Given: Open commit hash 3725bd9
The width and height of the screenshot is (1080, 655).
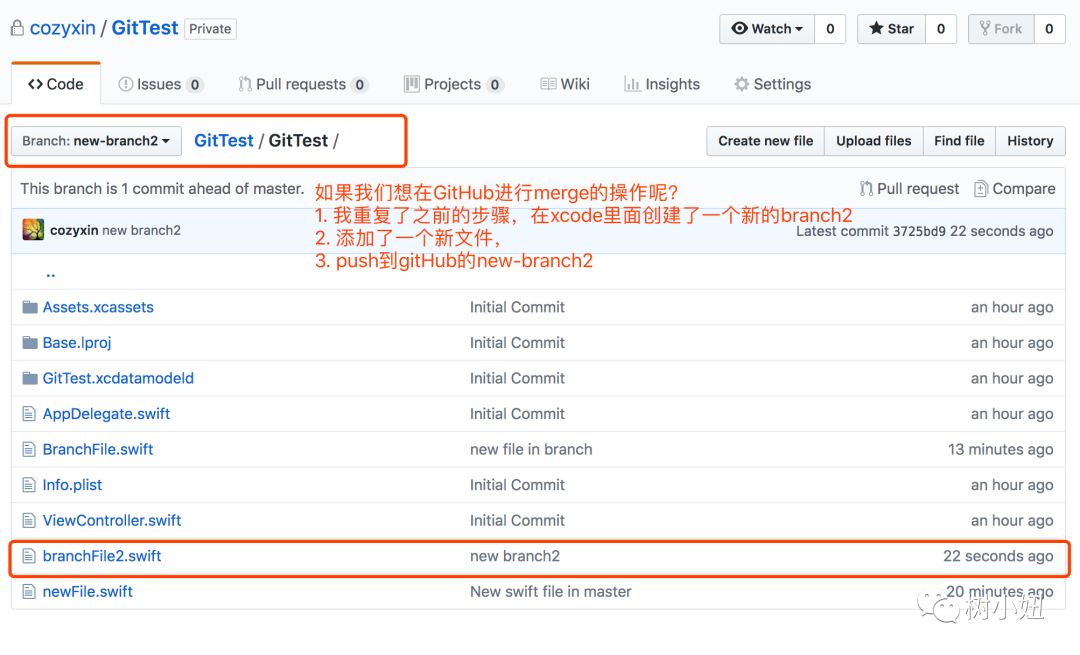Looking at the screenshot, I should click(919, 231).
